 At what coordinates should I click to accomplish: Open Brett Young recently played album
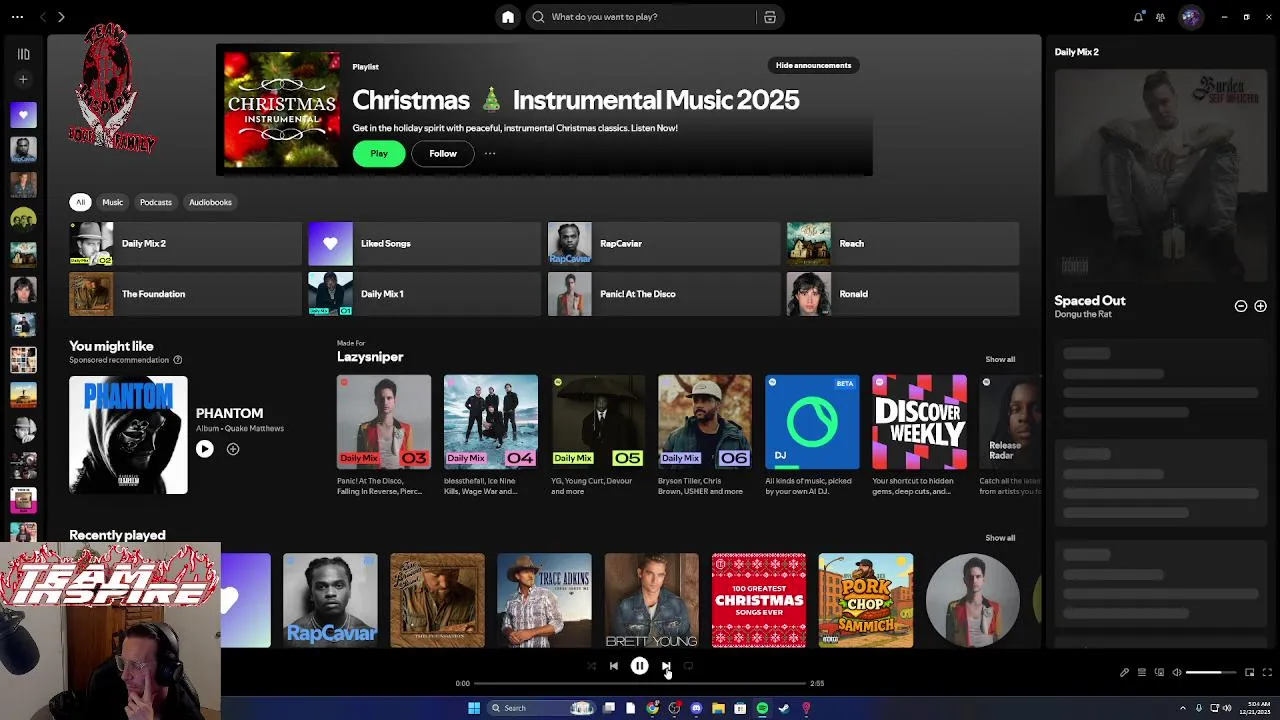651,600
